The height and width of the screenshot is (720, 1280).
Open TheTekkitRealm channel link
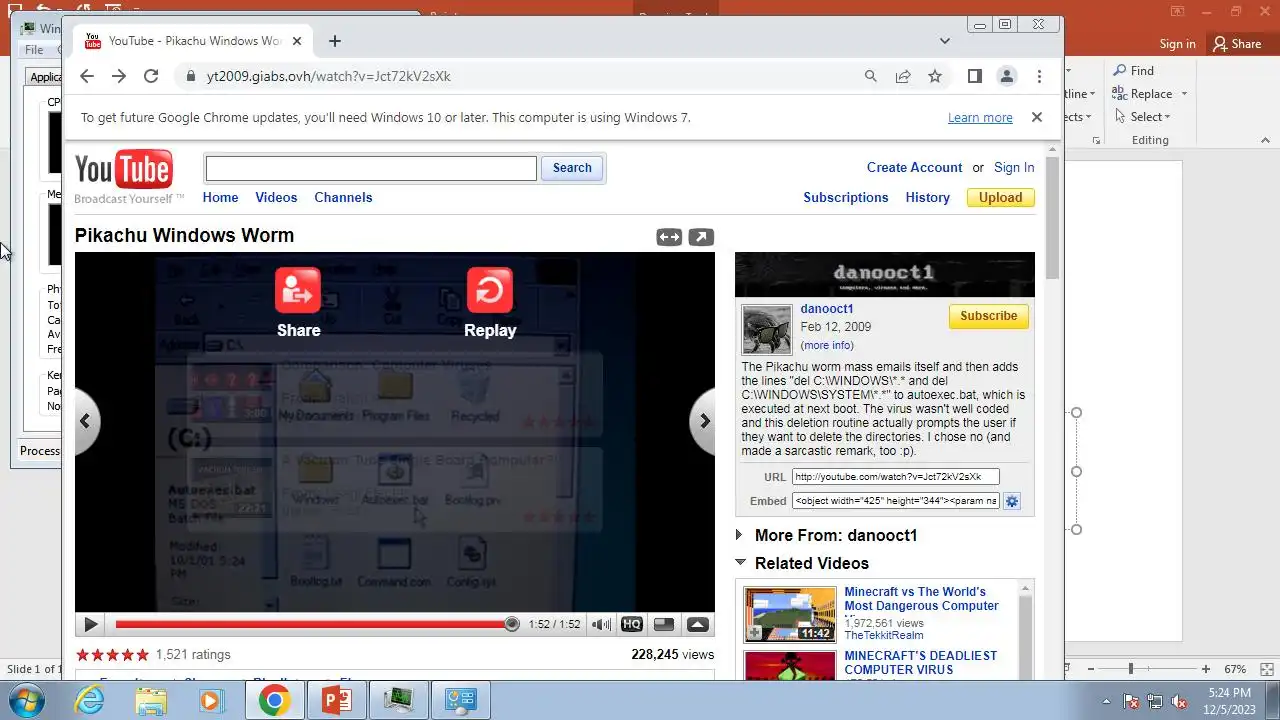coord(884,635)
